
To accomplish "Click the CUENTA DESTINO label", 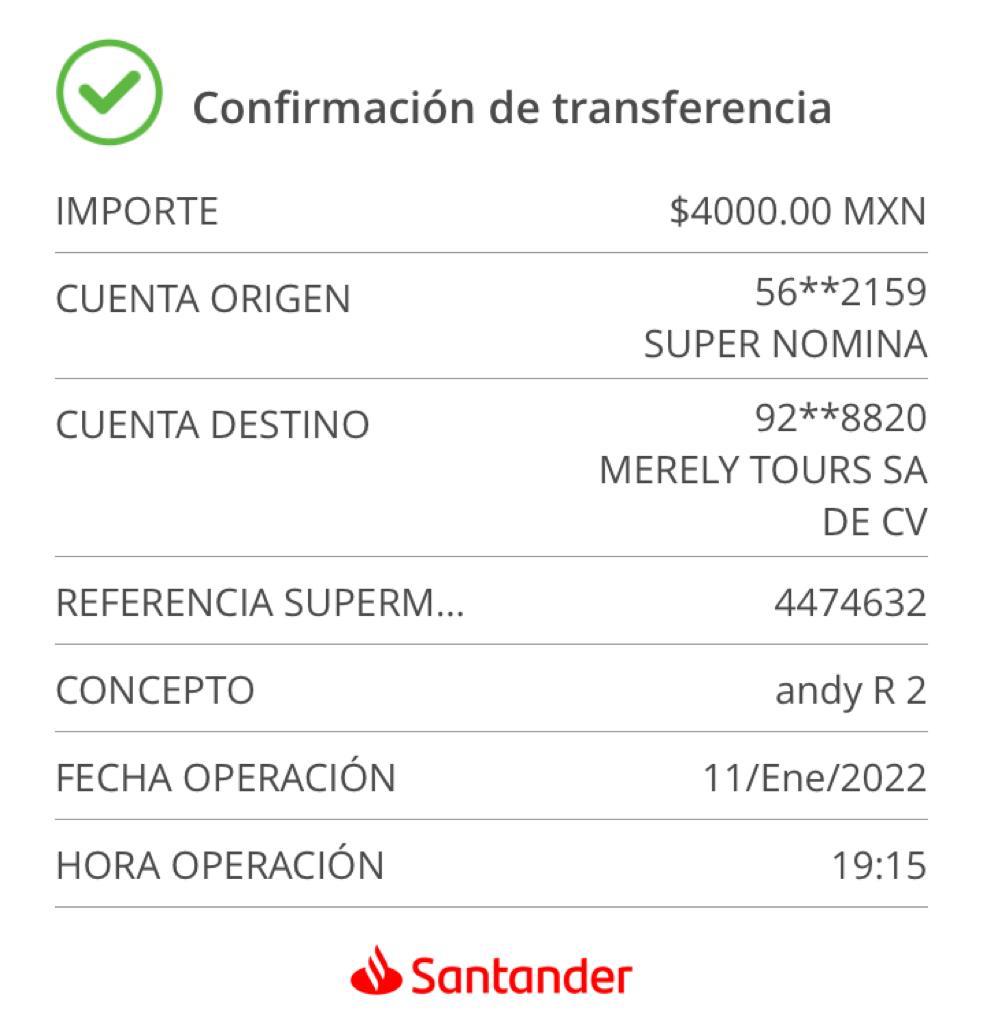I will pos(213,424).
